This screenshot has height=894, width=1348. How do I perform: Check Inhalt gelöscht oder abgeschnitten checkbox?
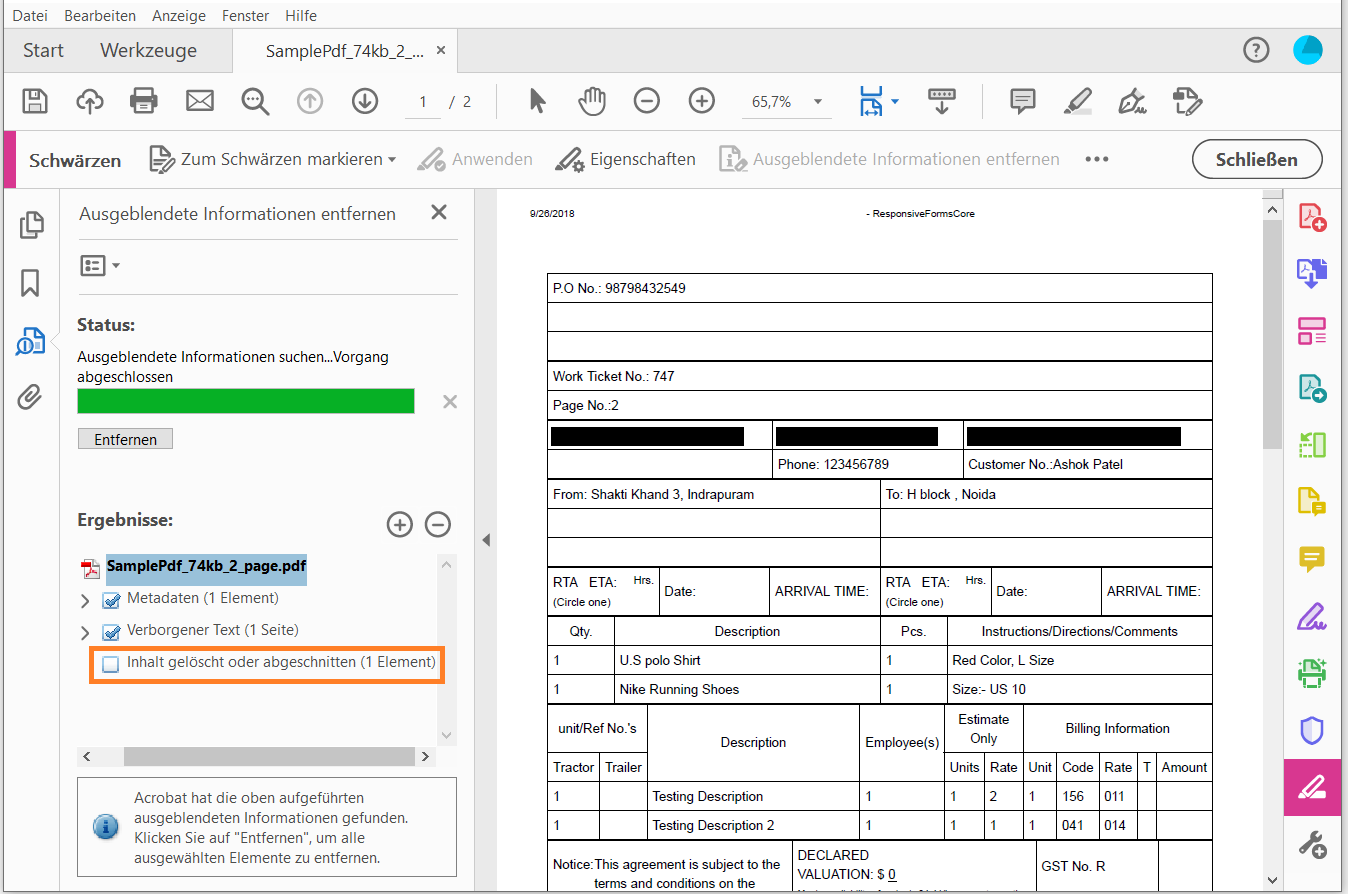pos(111,664)
